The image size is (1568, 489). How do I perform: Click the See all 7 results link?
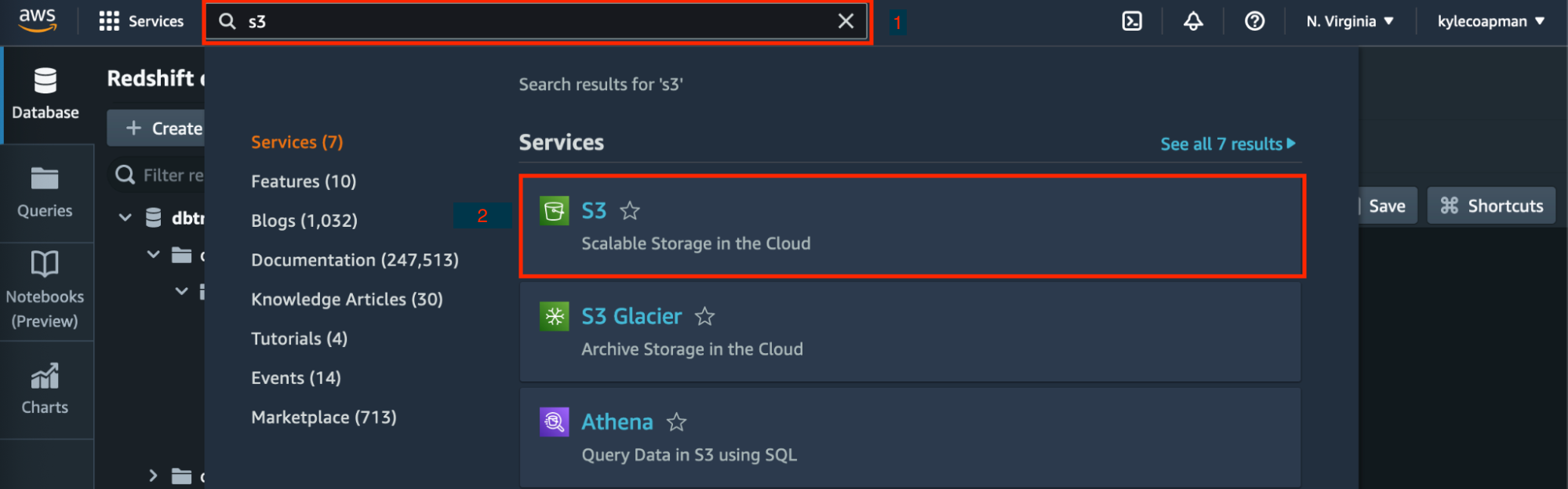(1228, 144)
